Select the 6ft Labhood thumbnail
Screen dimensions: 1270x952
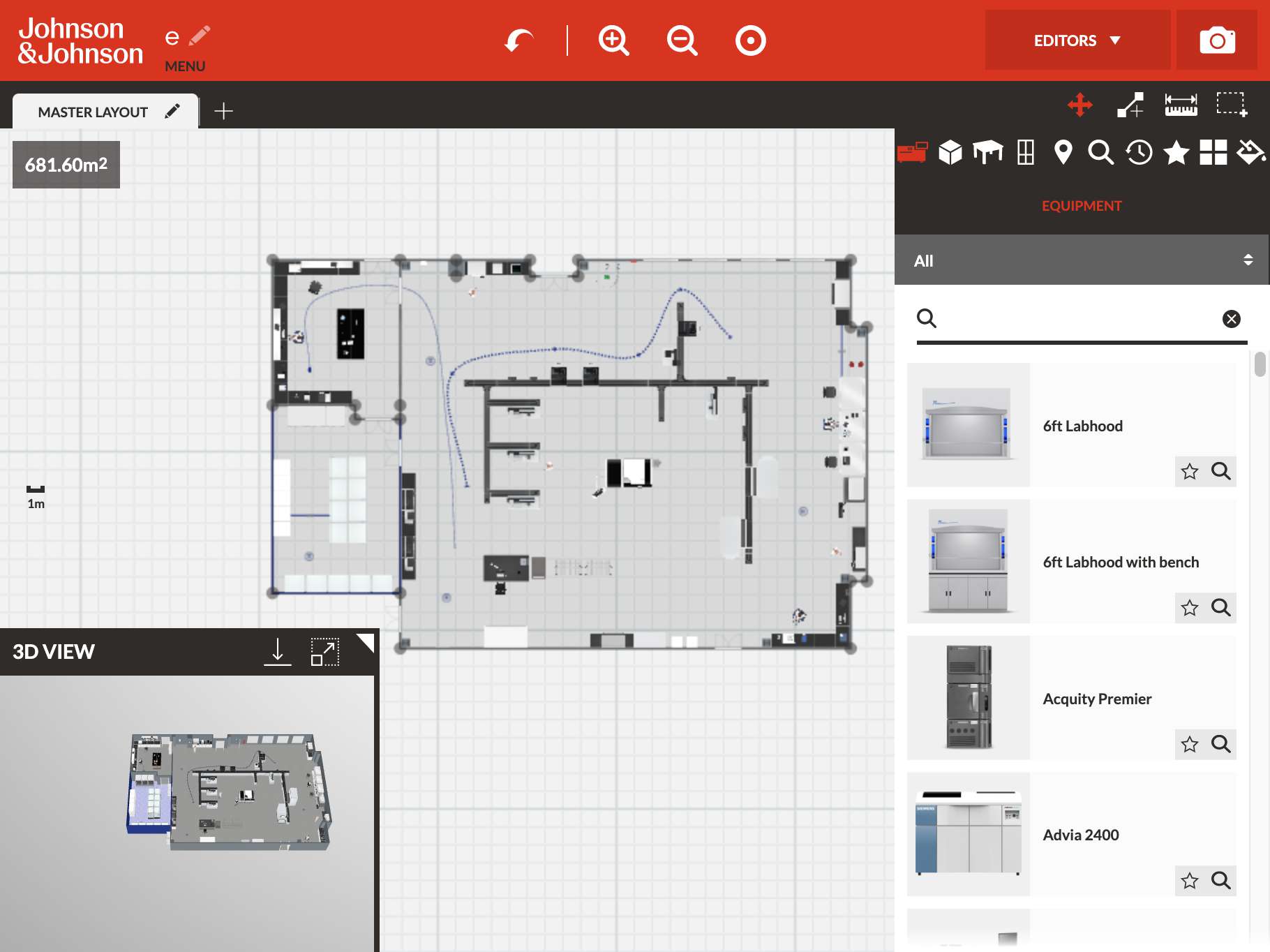[969, 425]
